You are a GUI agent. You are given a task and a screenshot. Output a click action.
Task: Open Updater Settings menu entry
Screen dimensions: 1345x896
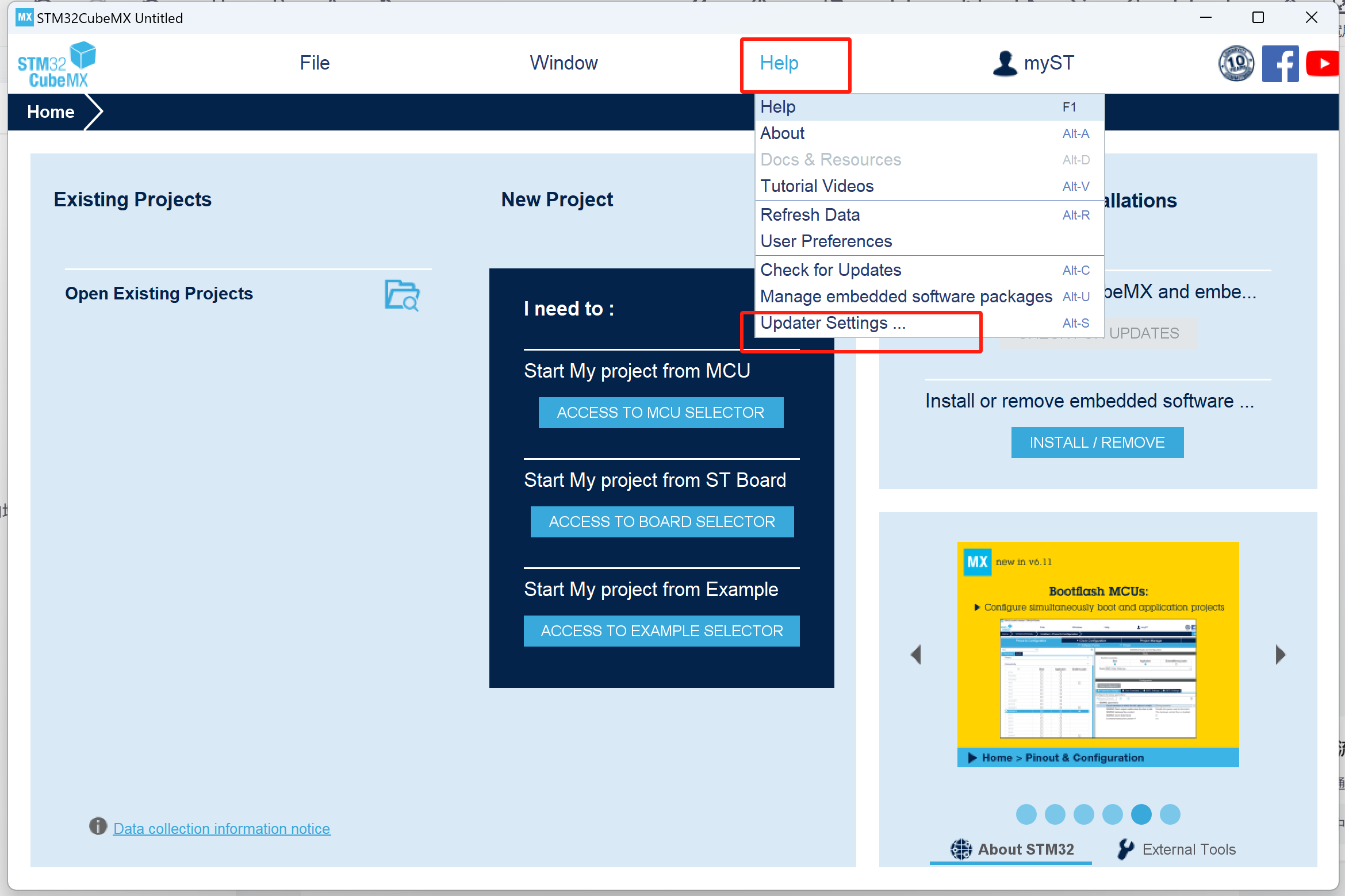point(929,323)
